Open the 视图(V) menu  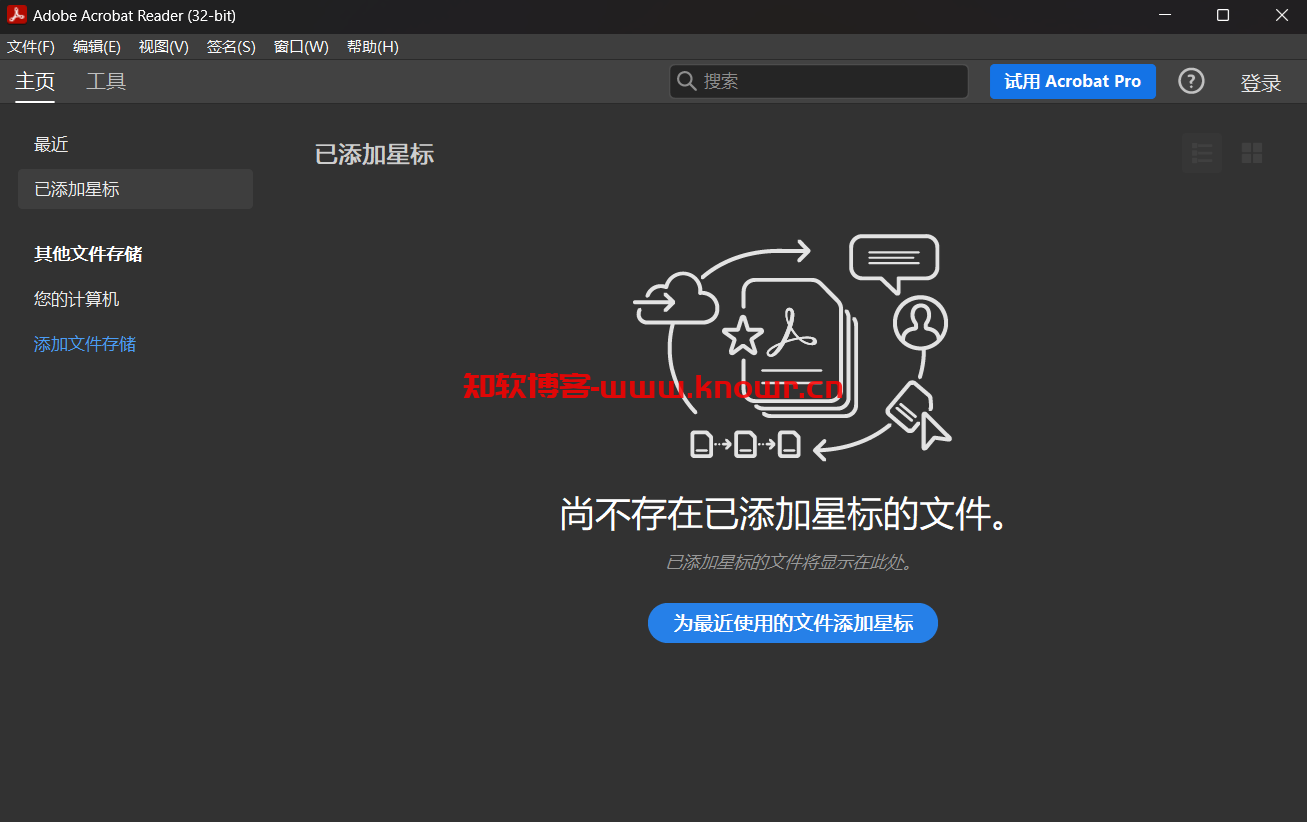[164, 47]
